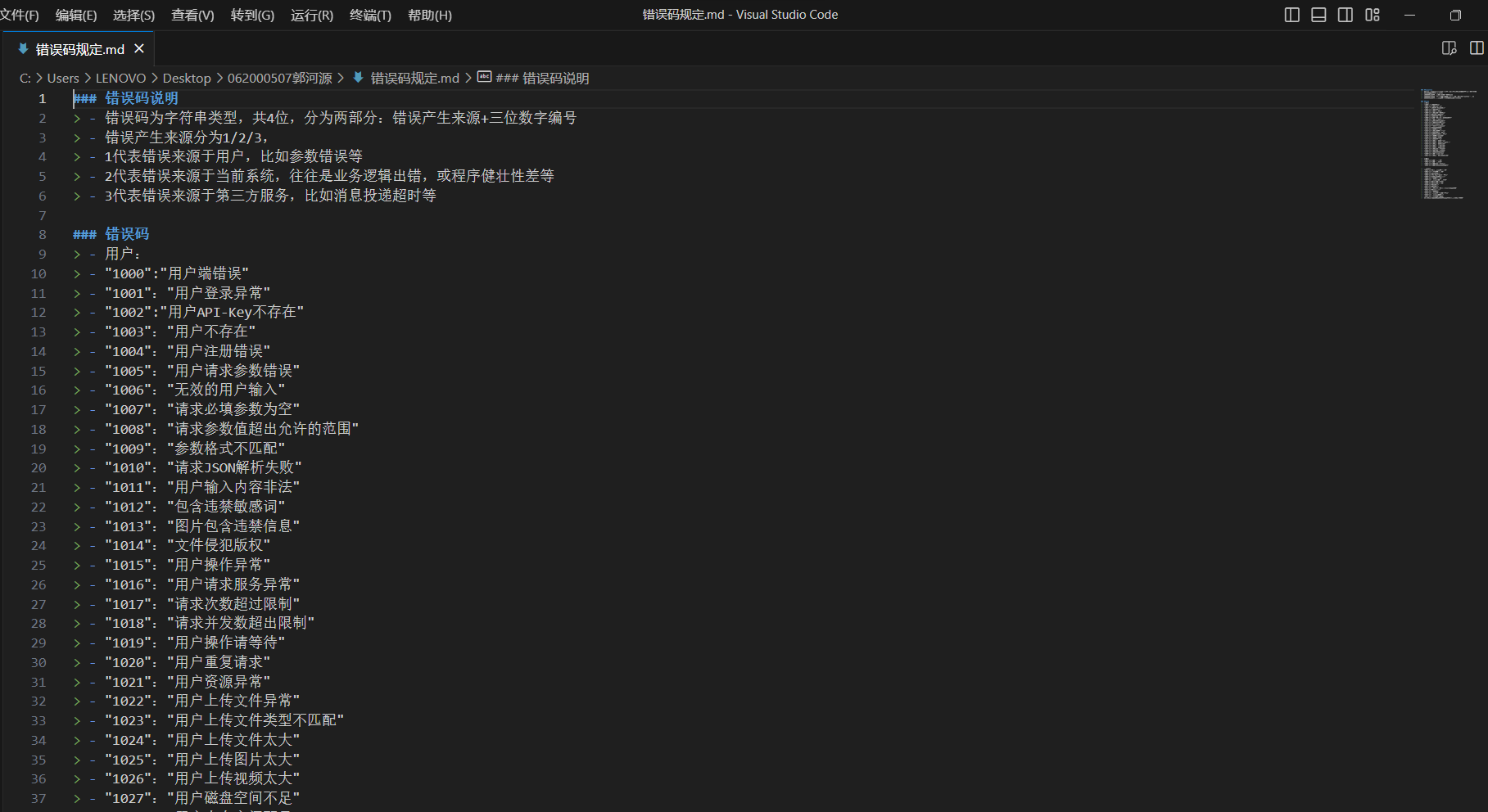Screen dimensions: 1488x812
Task: Close the 错误码规定.md tab
Action: [139, 49]
